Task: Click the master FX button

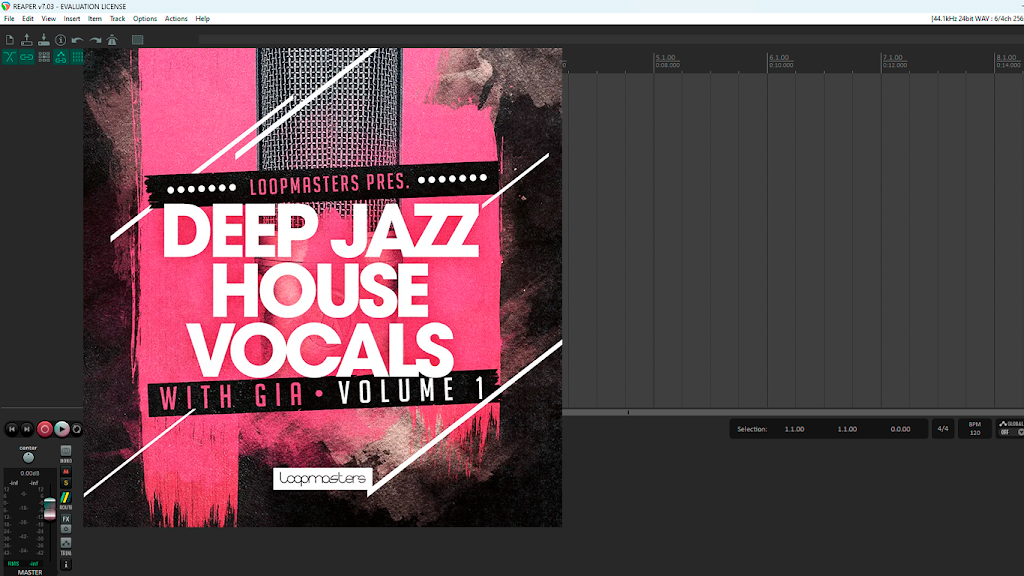Action: [x=66, y=519]
